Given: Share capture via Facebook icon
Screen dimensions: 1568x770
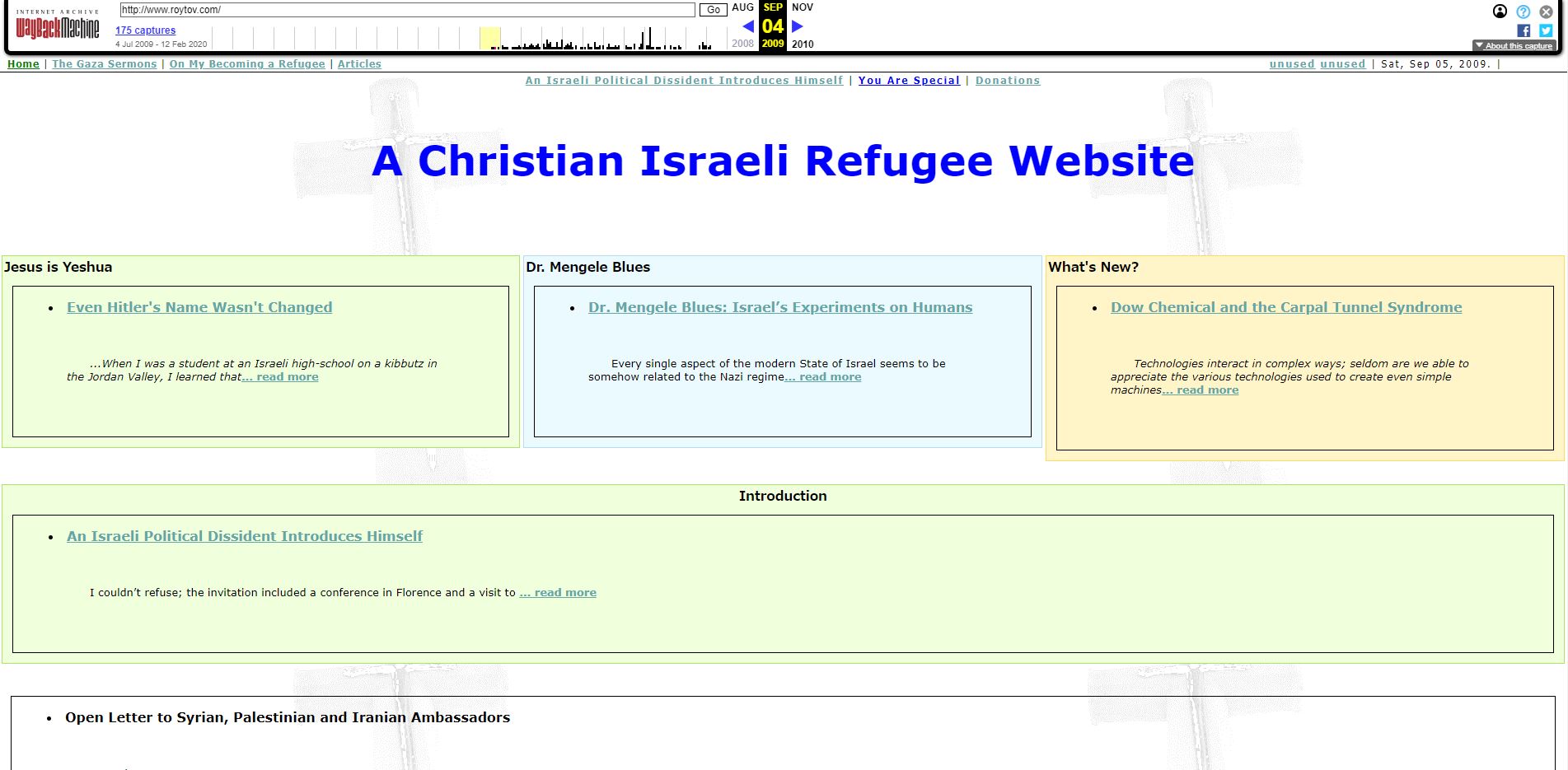Looking at the screenshot, I should [x=1524, y=30].
